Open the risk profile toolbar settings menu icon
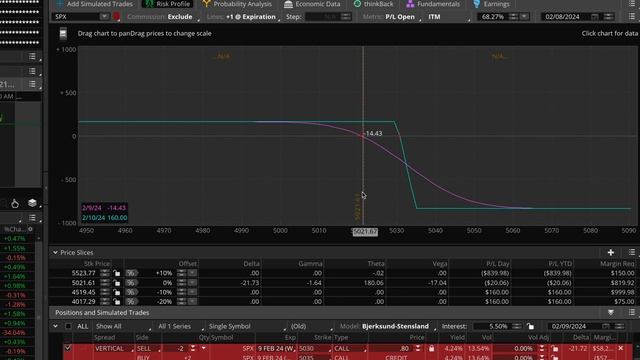The width and height of the screenshot is (640, 360). (631, 17)
